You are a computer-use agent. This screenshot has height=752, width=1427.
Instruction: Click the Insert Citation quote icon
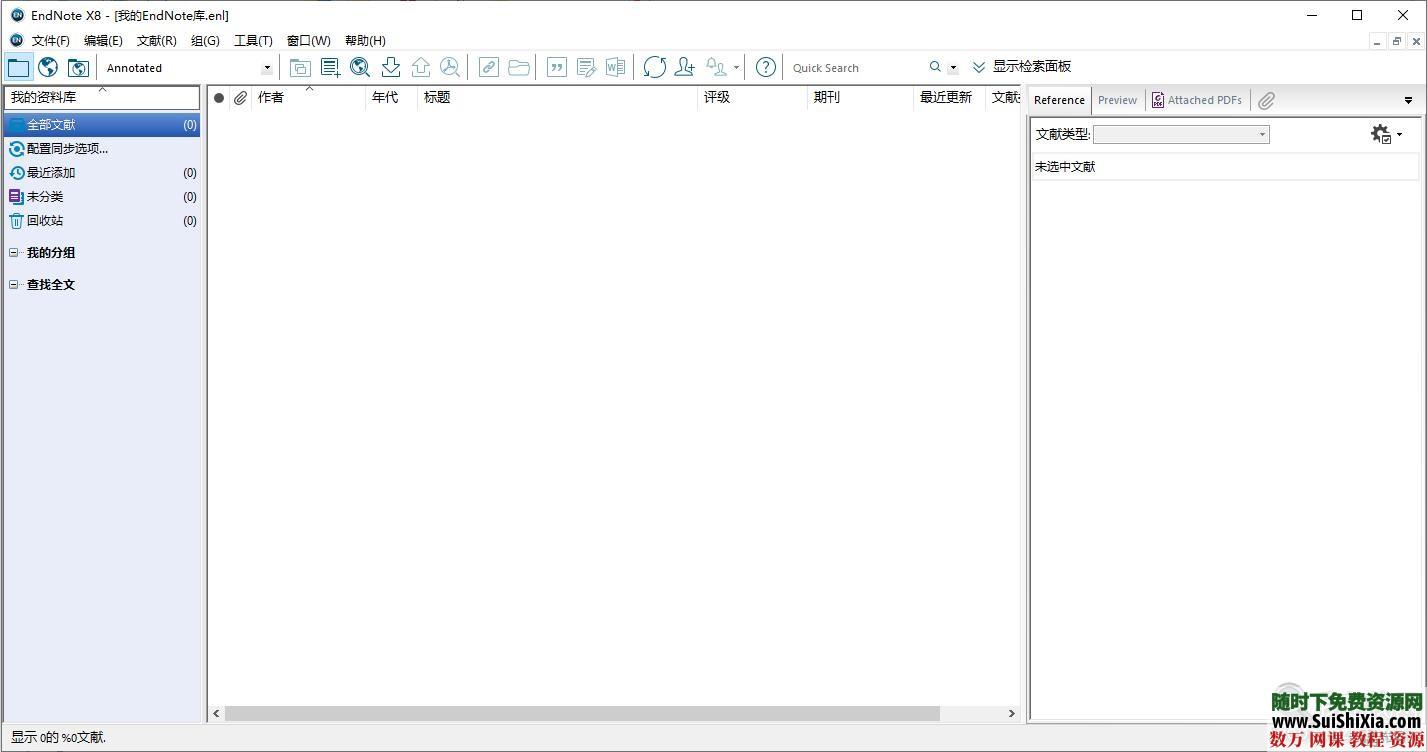tap(557, 67)
